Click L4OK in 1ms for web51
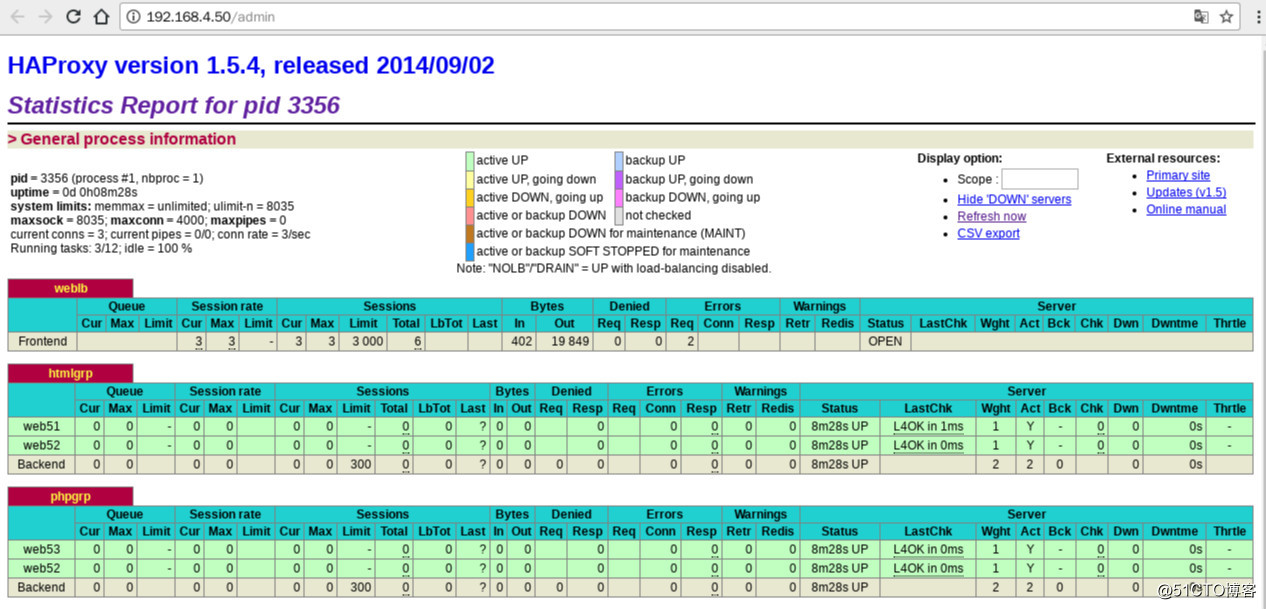 928,426
